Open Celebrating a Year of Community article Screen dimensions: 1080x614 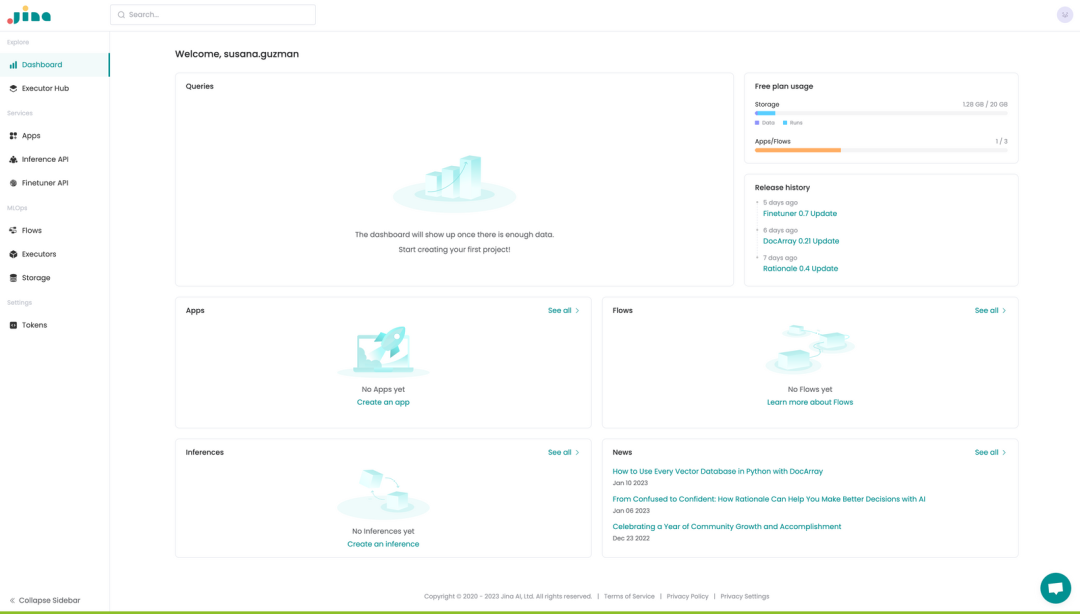point(727,526)
